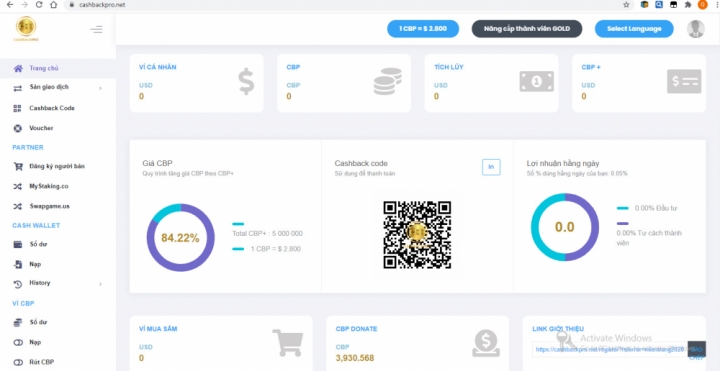Click the referral link input field
Viewport: 720px width, 371px height.
610,349
